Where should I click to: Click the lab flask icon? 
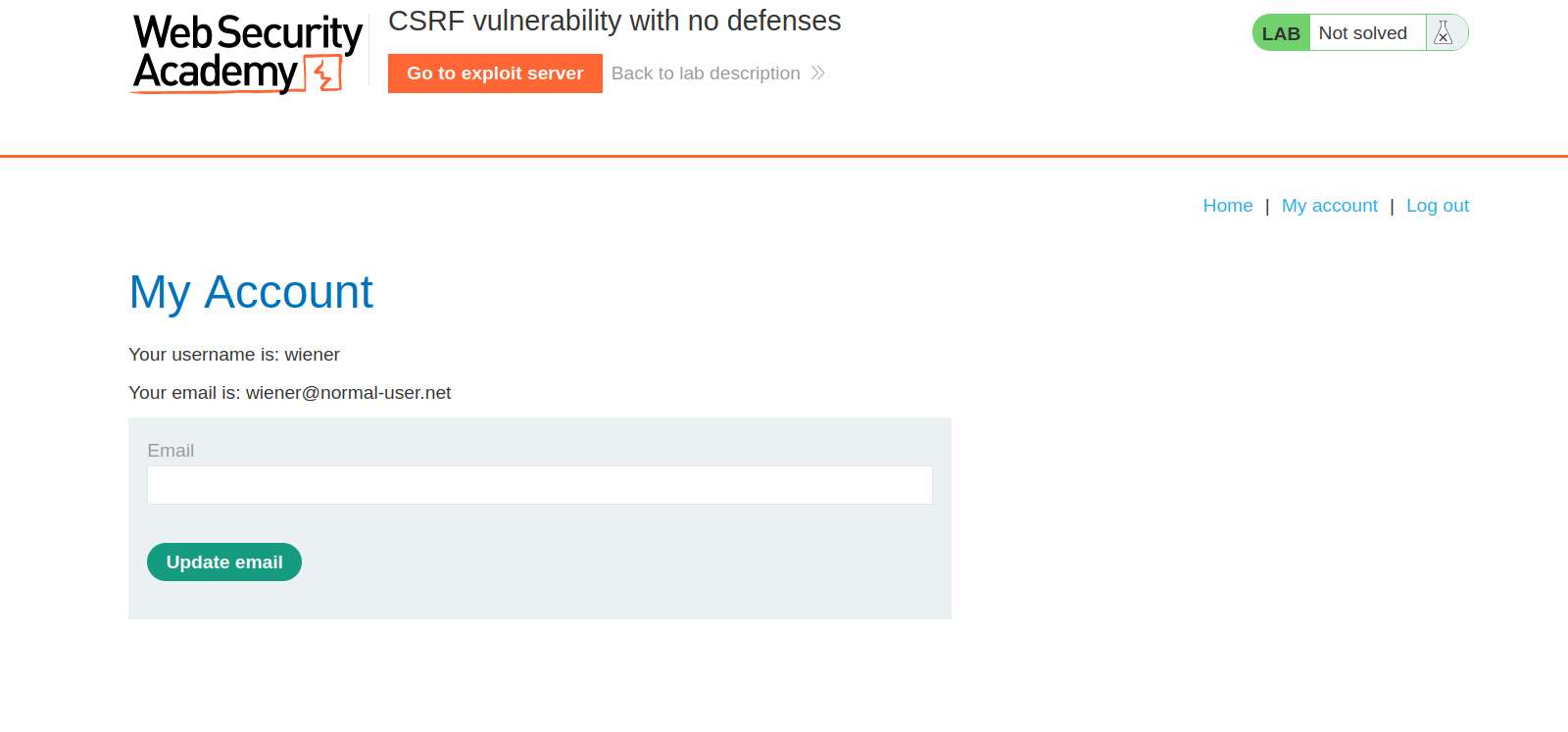click(1443, 33)
